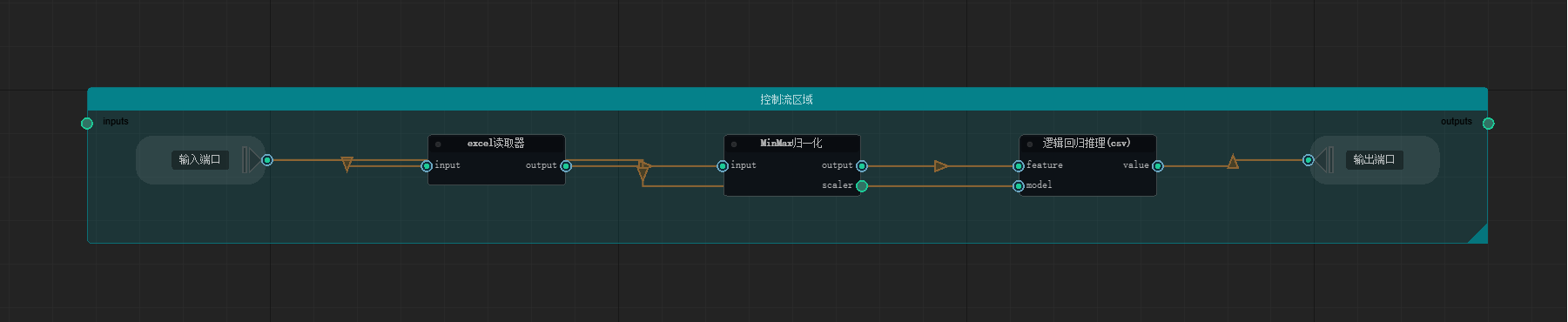Click the value port of 逻辑回归推理
1568x322 pixels.
1158,165
